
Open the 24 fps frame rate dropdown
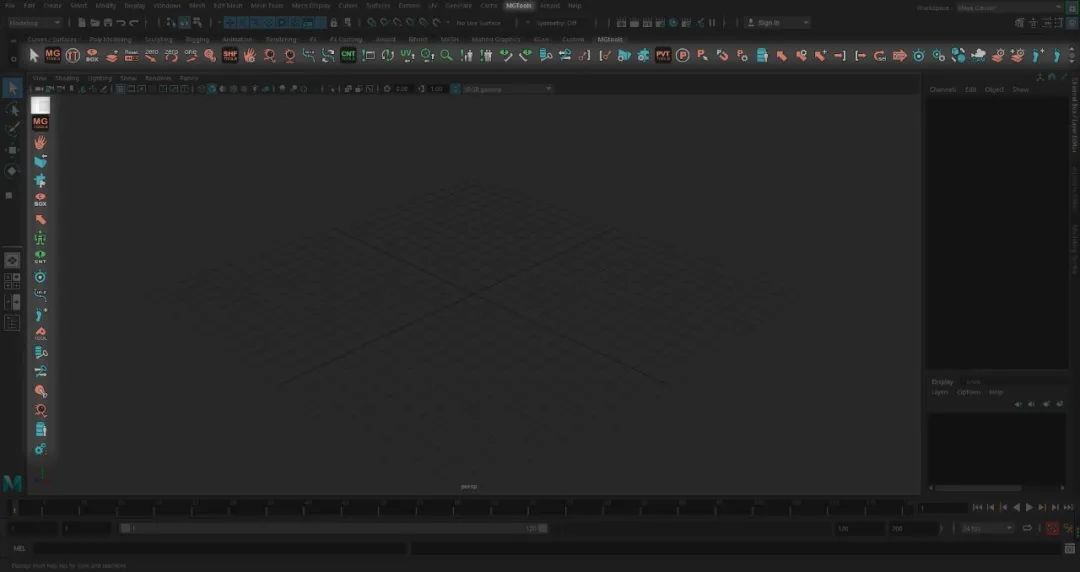coord(988,529)
